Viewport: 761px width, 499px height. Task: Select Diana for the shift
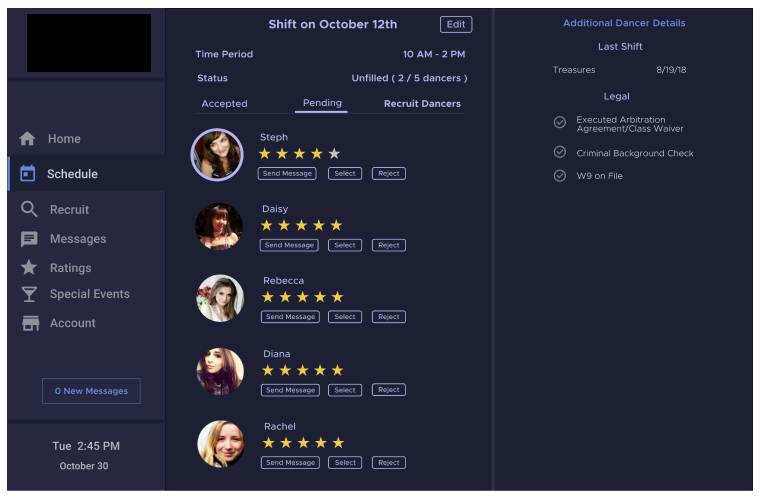(x=345, y=390)
